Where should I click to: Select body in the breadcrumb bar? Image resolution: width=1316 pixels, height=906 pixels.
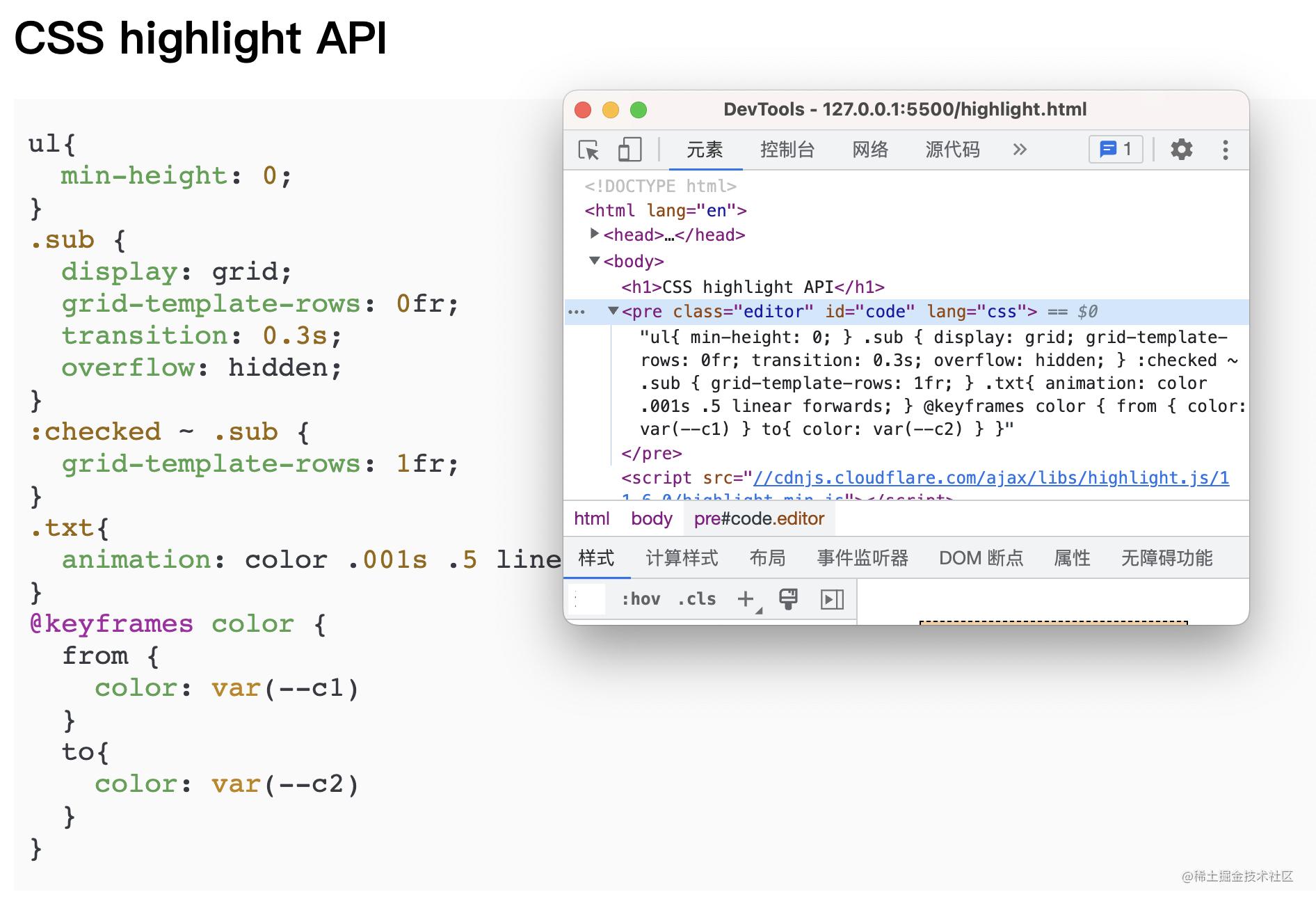coord(651,518)
